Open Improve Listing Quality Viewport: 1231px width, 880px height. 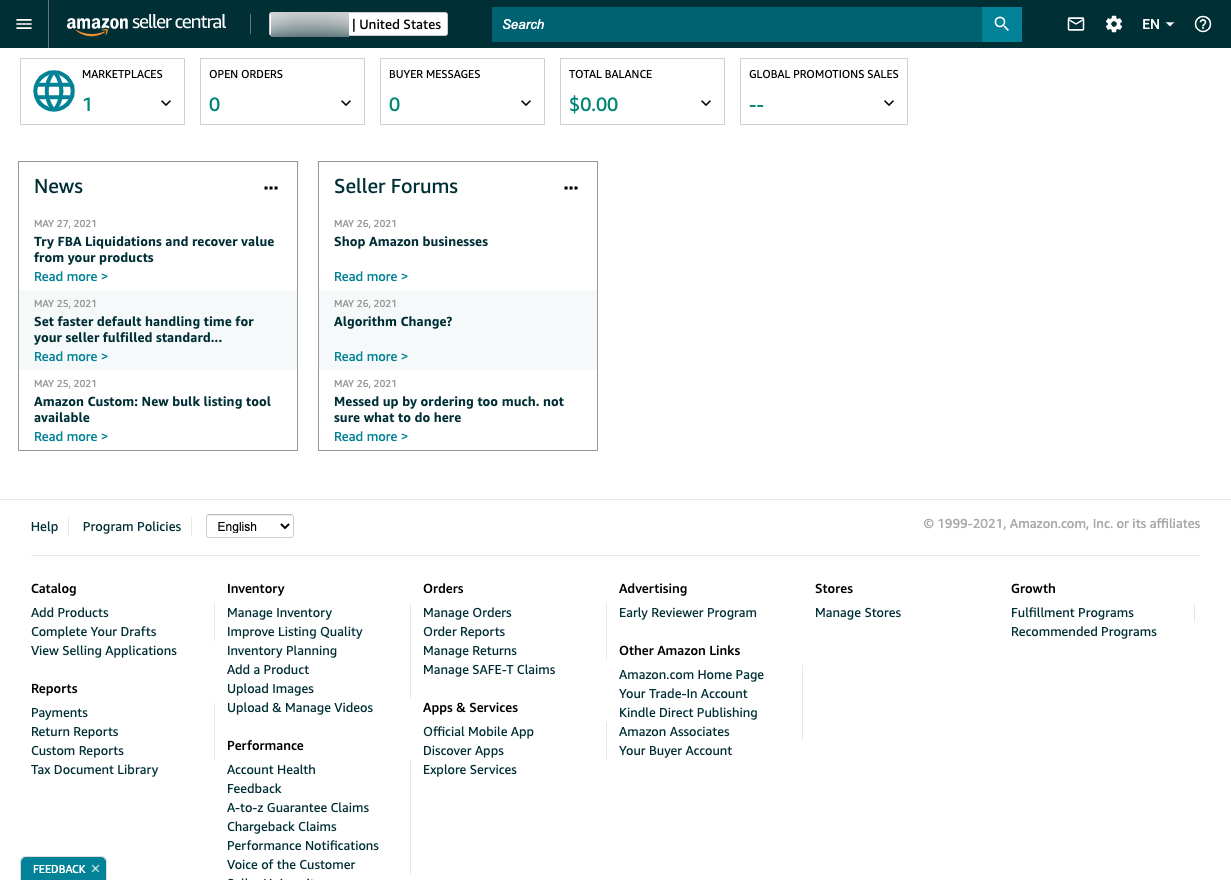(295, 631)
